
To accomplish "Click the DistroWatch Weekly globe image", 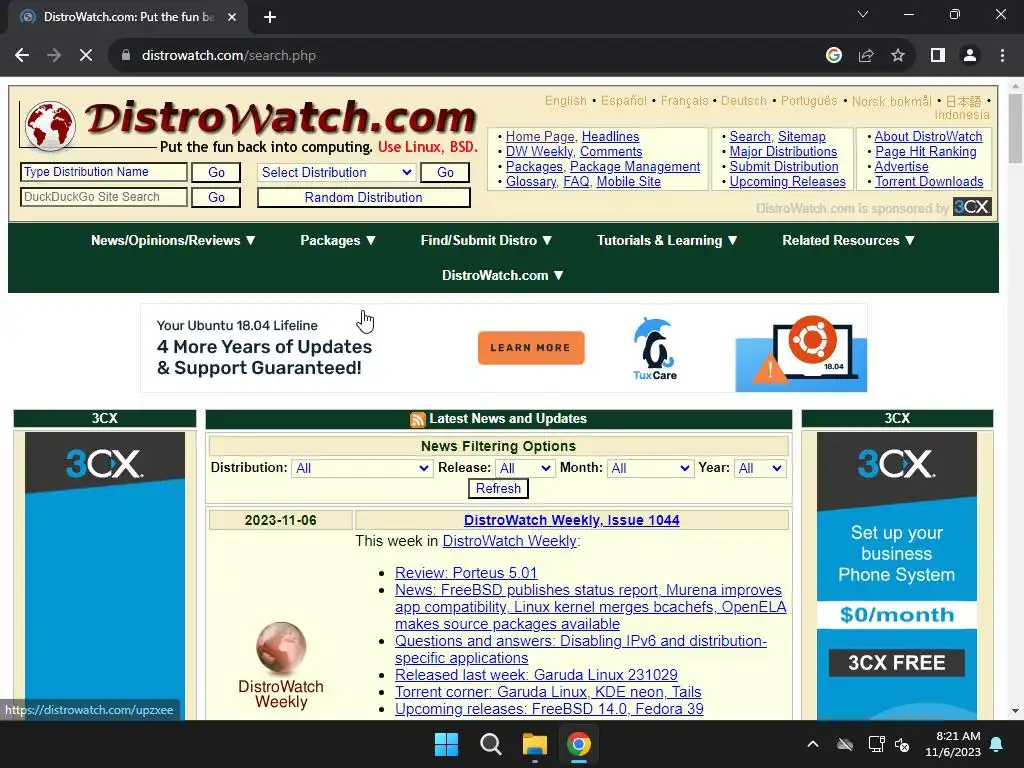I will click(281, 647).
